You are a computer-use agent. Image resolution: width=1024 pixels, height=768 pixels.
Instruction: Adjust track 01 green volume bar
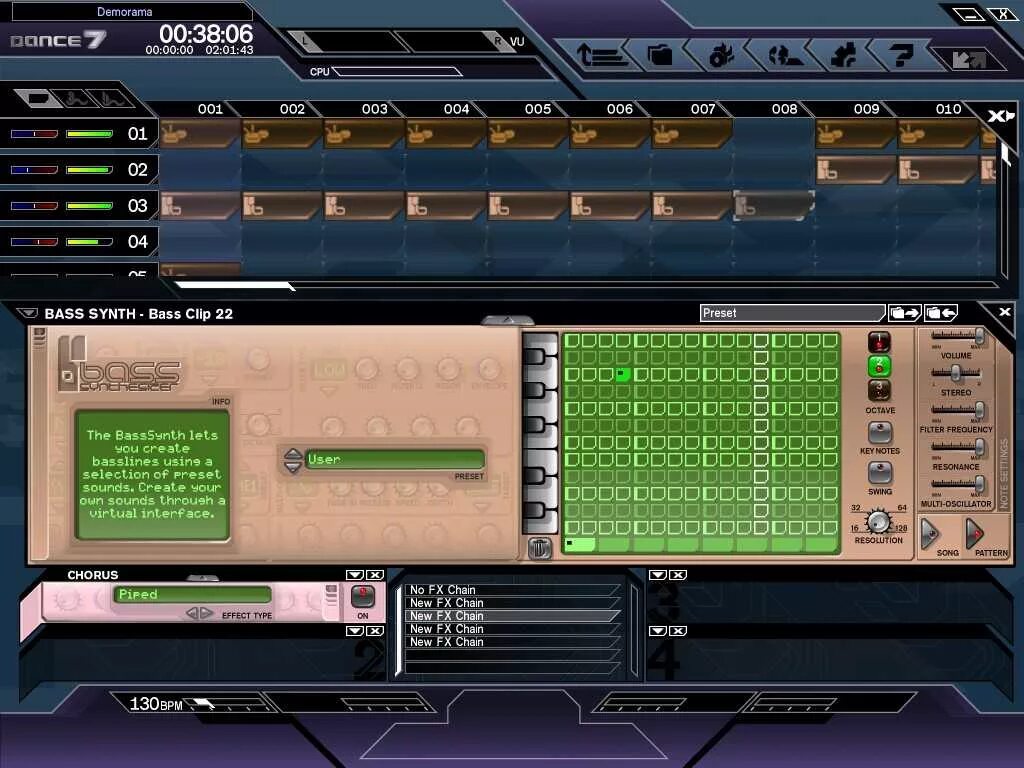click(x=89, y=134)
